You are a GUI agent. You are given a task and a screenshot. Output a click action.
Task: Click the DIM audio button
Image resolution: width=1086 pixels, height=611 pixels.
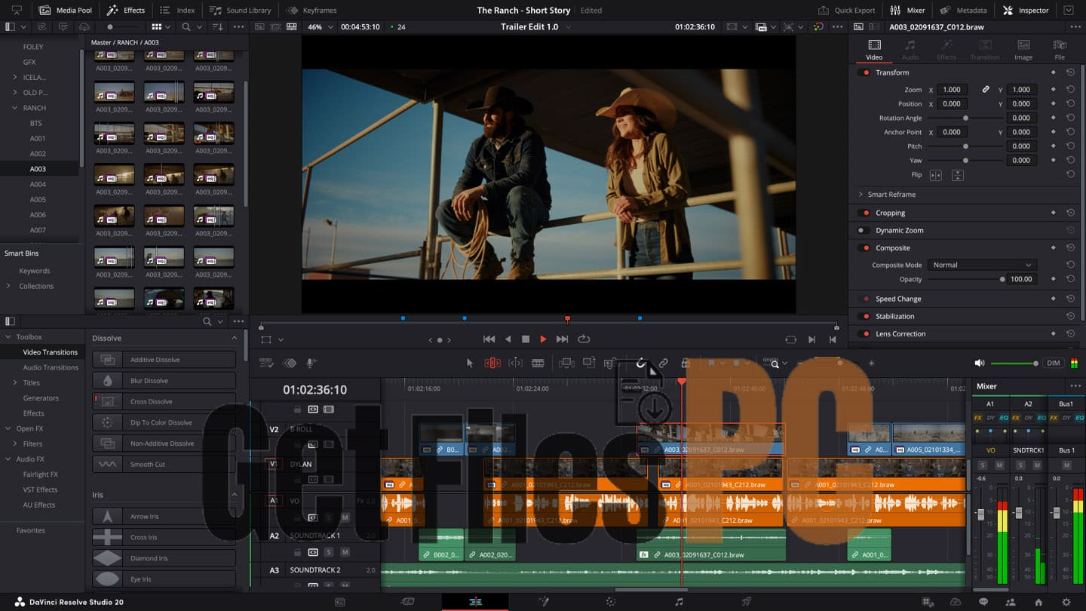(1053, 363)
